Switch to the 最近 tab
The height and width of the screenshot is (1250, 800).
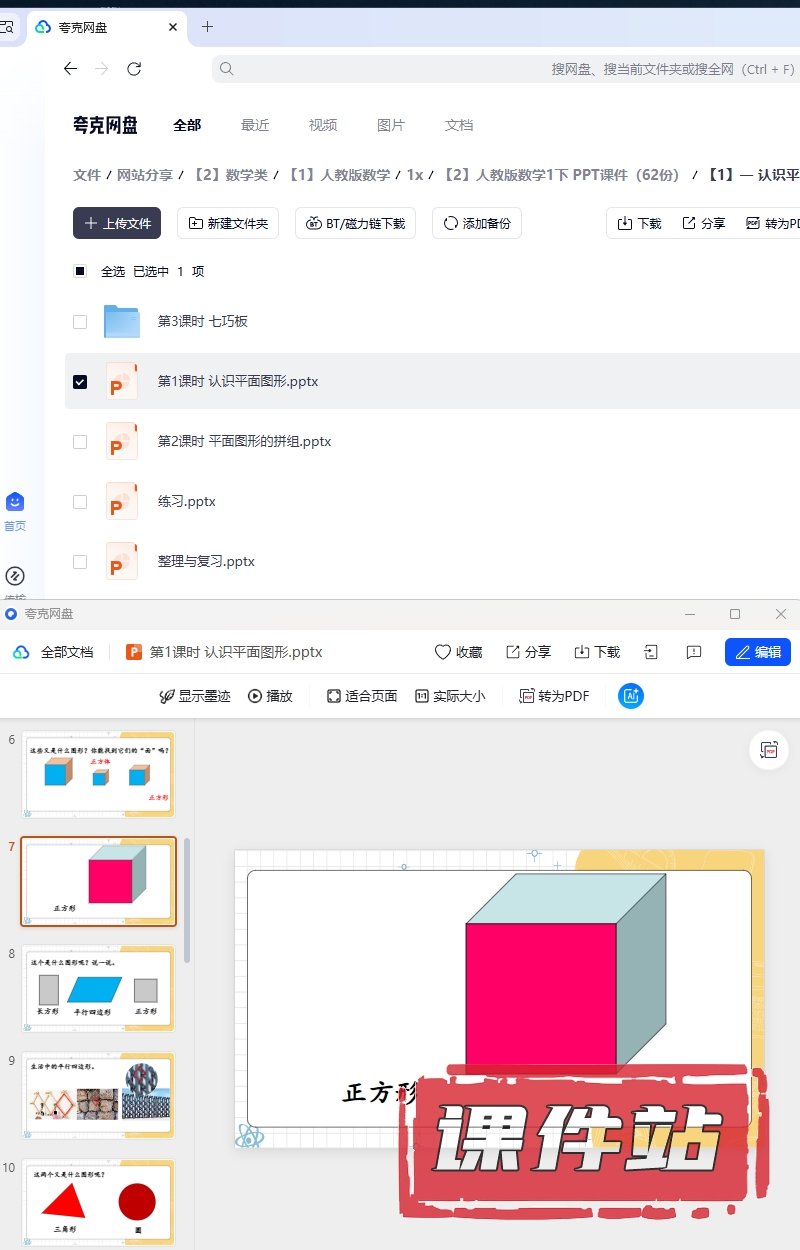[x=255, y=125]
